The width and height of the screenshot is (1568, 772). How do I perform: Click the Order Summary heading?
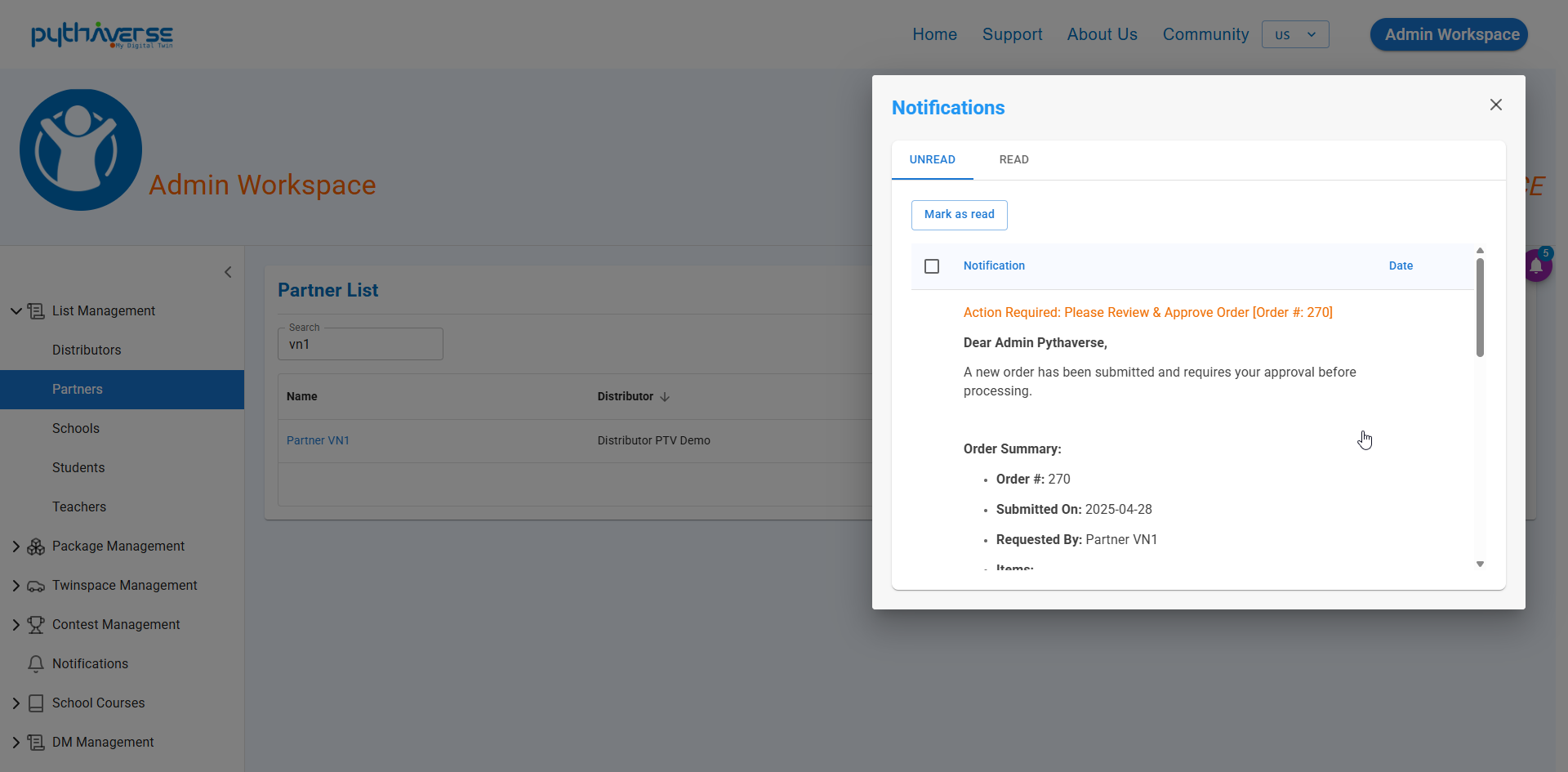point(1013,449)
